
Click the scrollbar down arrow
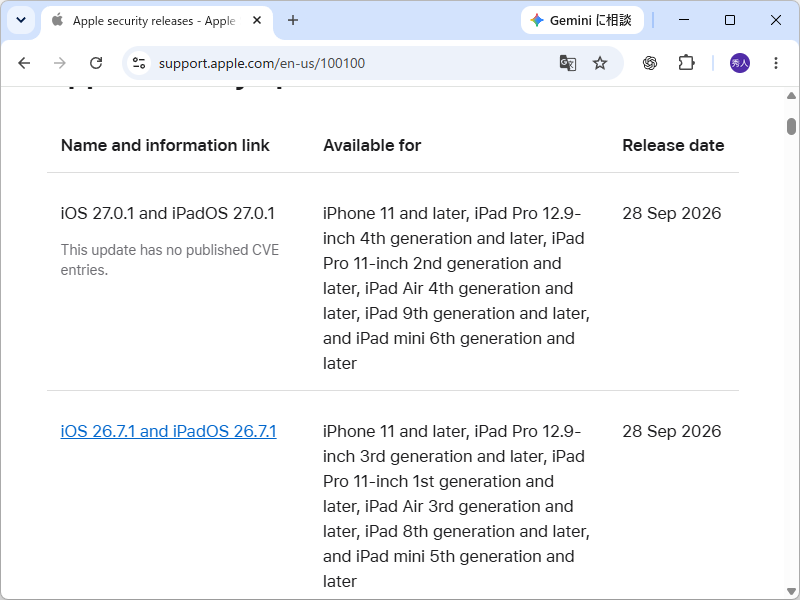[791, 592]
